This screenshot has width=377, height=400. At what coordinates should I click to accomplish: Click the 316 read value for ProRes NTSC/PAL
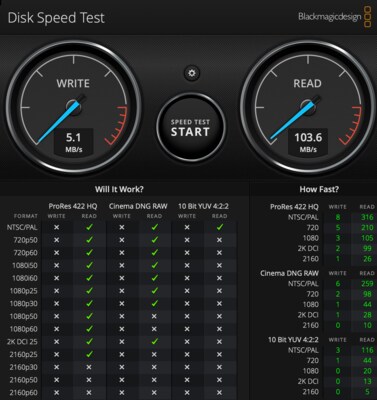pos(367,217)
